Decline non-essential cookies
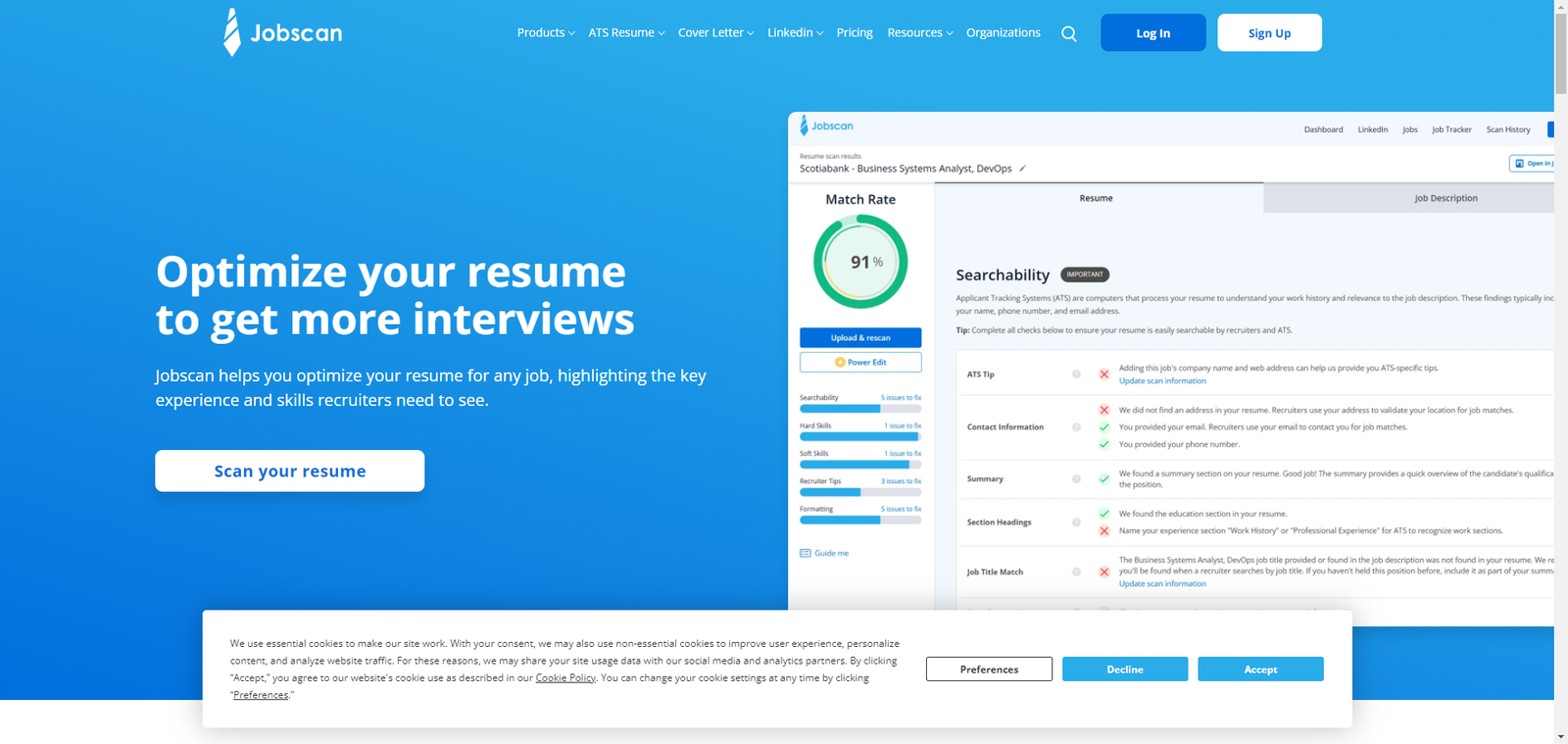 point(1125,669)
